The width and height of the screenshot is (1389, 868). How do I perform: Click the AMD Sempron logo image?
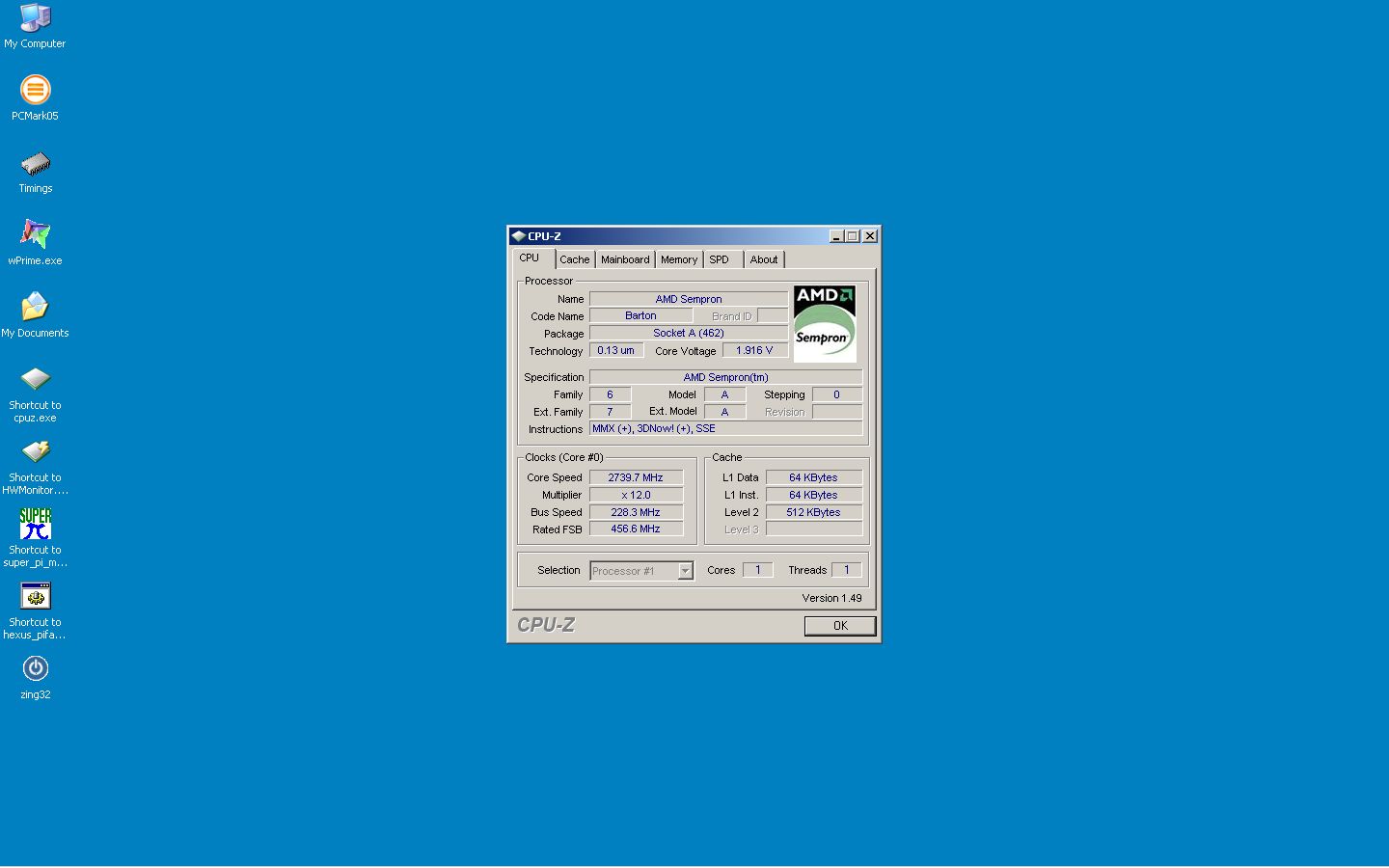pos(825,324)
